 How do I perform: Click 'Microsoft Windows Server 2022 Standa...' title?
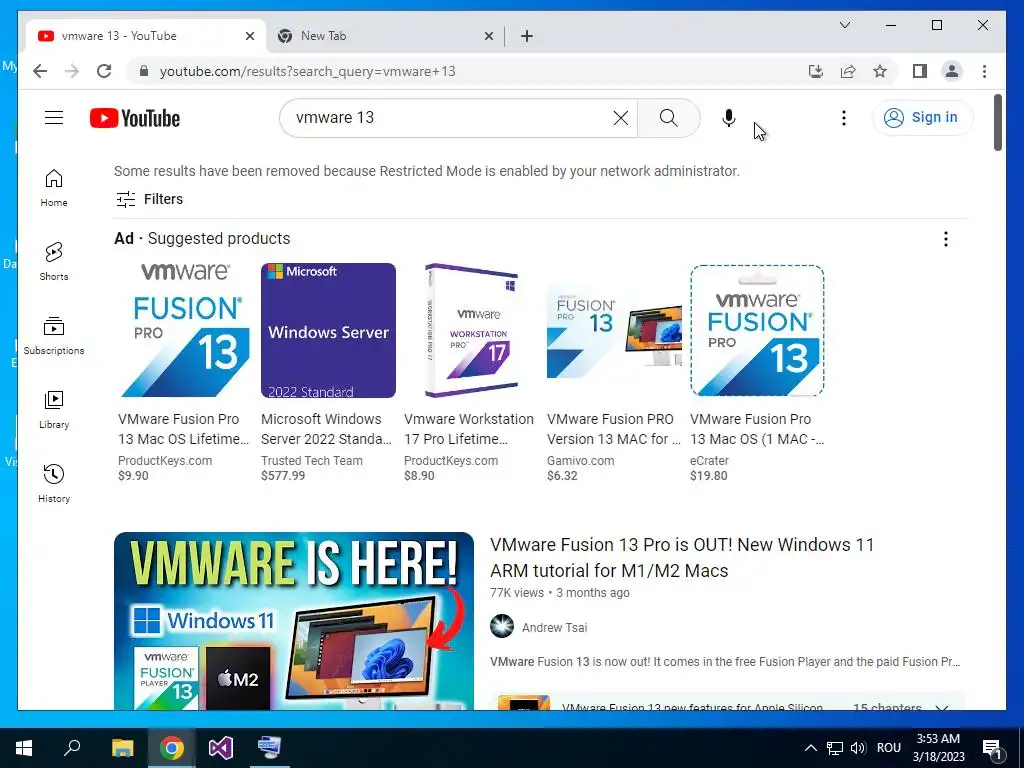coord(326,429)
